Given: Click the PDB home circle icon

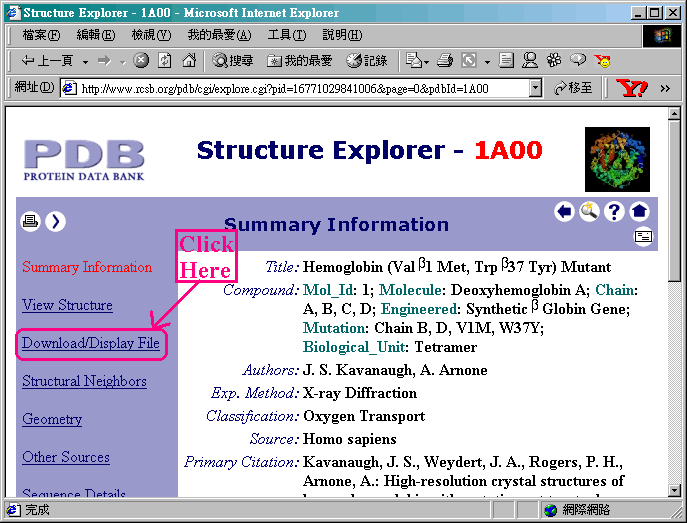Looking at the screenshot, I should [639, 212].
